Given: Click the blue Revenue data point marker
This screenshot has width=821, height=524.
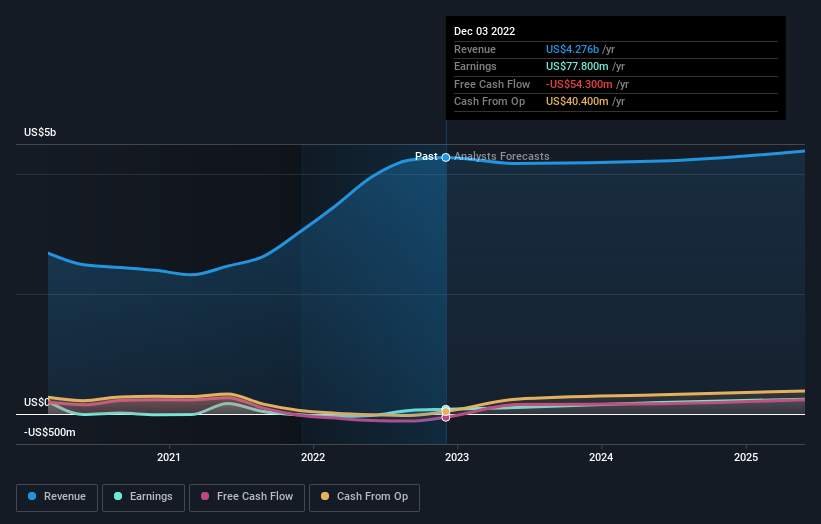Looking at the screenshot, I should 446,158.
